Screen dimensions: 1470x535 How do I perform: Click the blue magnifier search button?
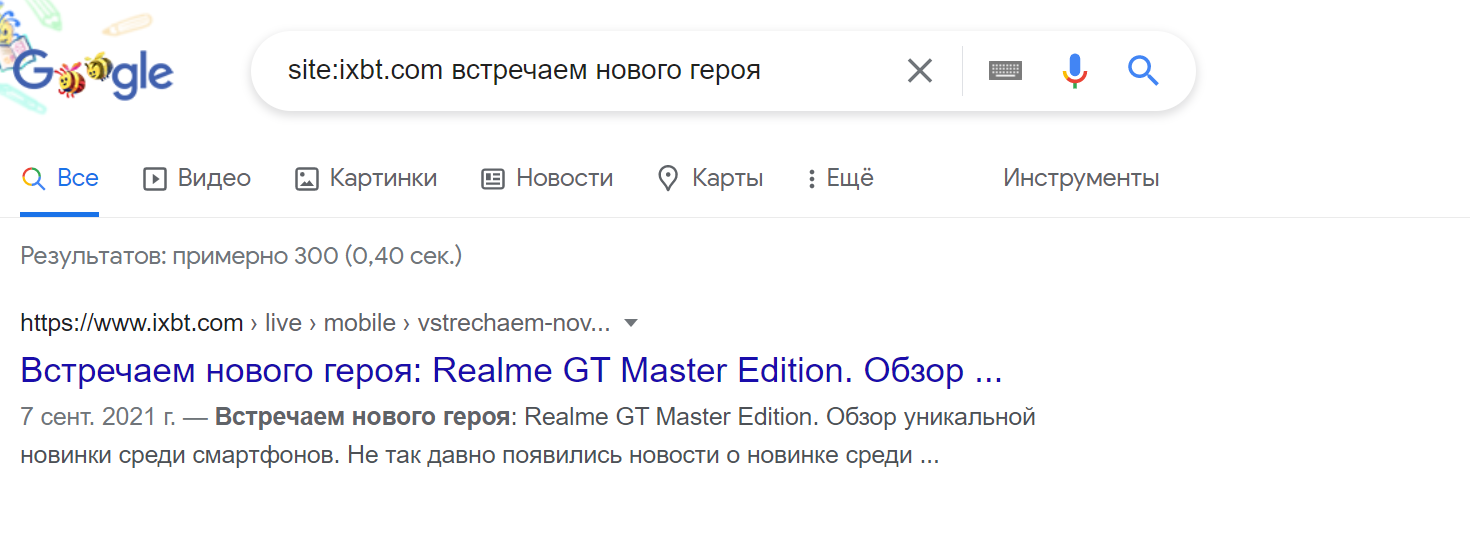point(1143,71)
